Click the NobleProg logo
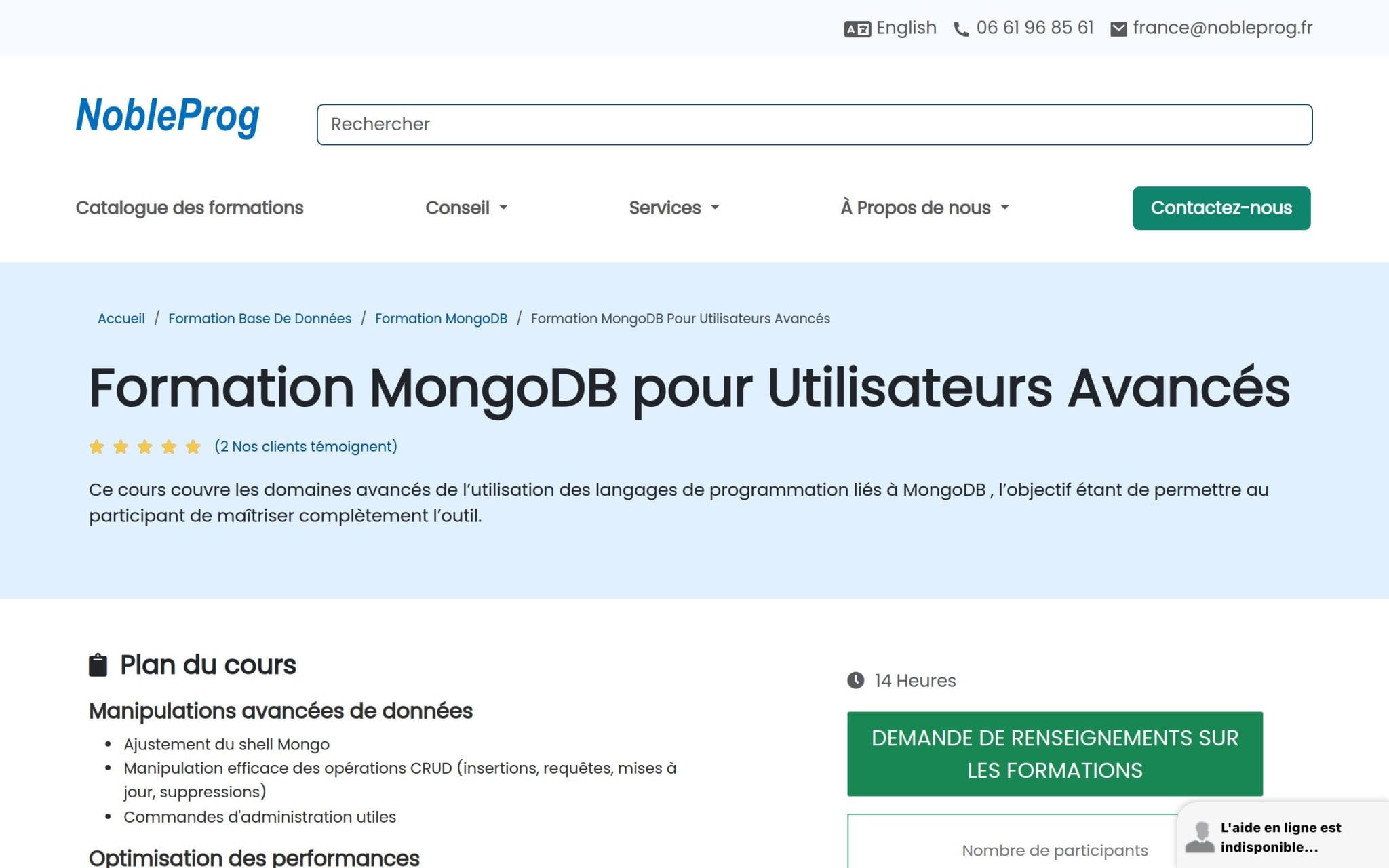The height and width of the screenshot is (868, 1389). point(168,117)
